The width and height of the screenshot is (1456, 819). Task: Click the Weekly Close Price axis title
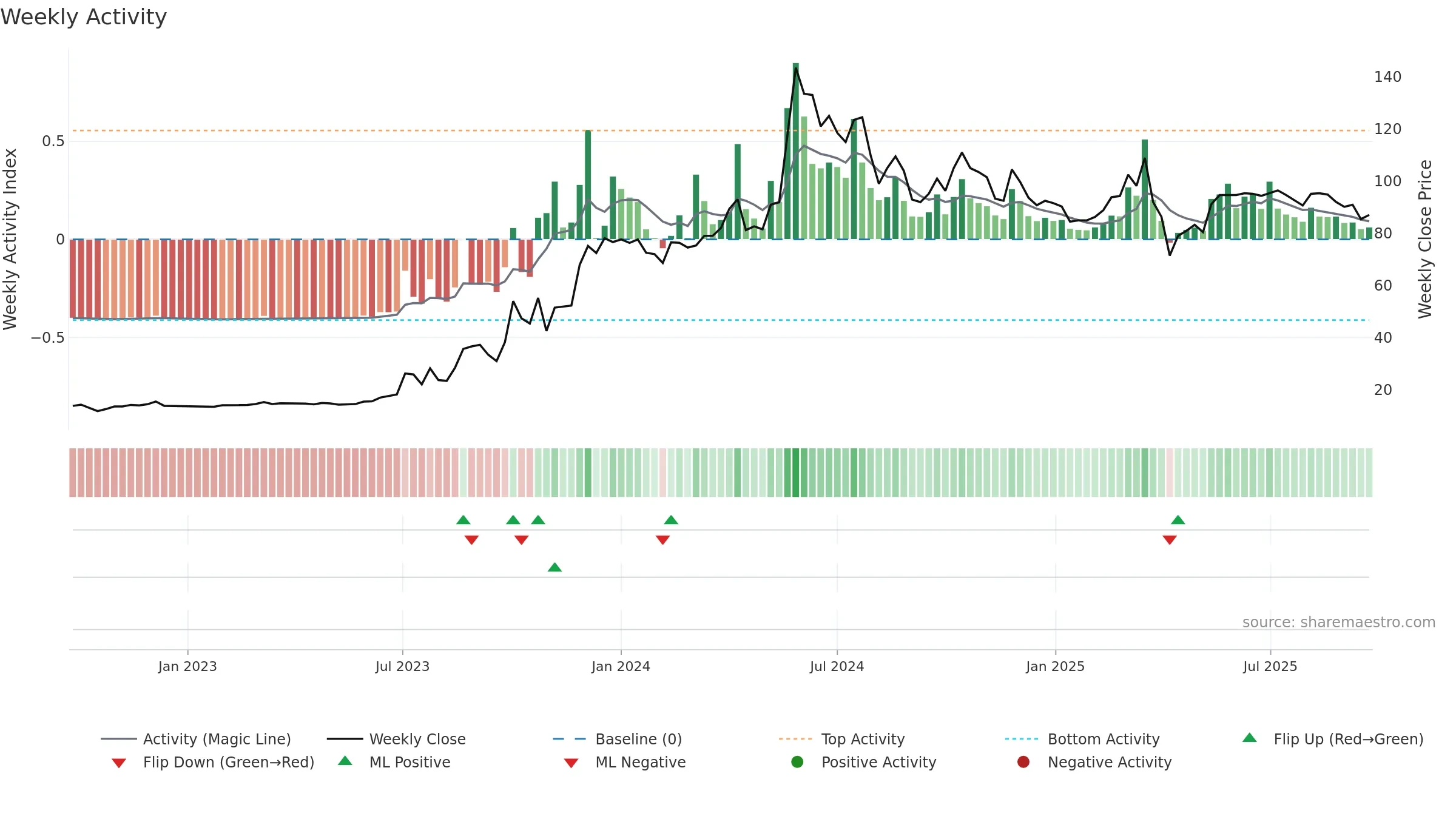1425,239
